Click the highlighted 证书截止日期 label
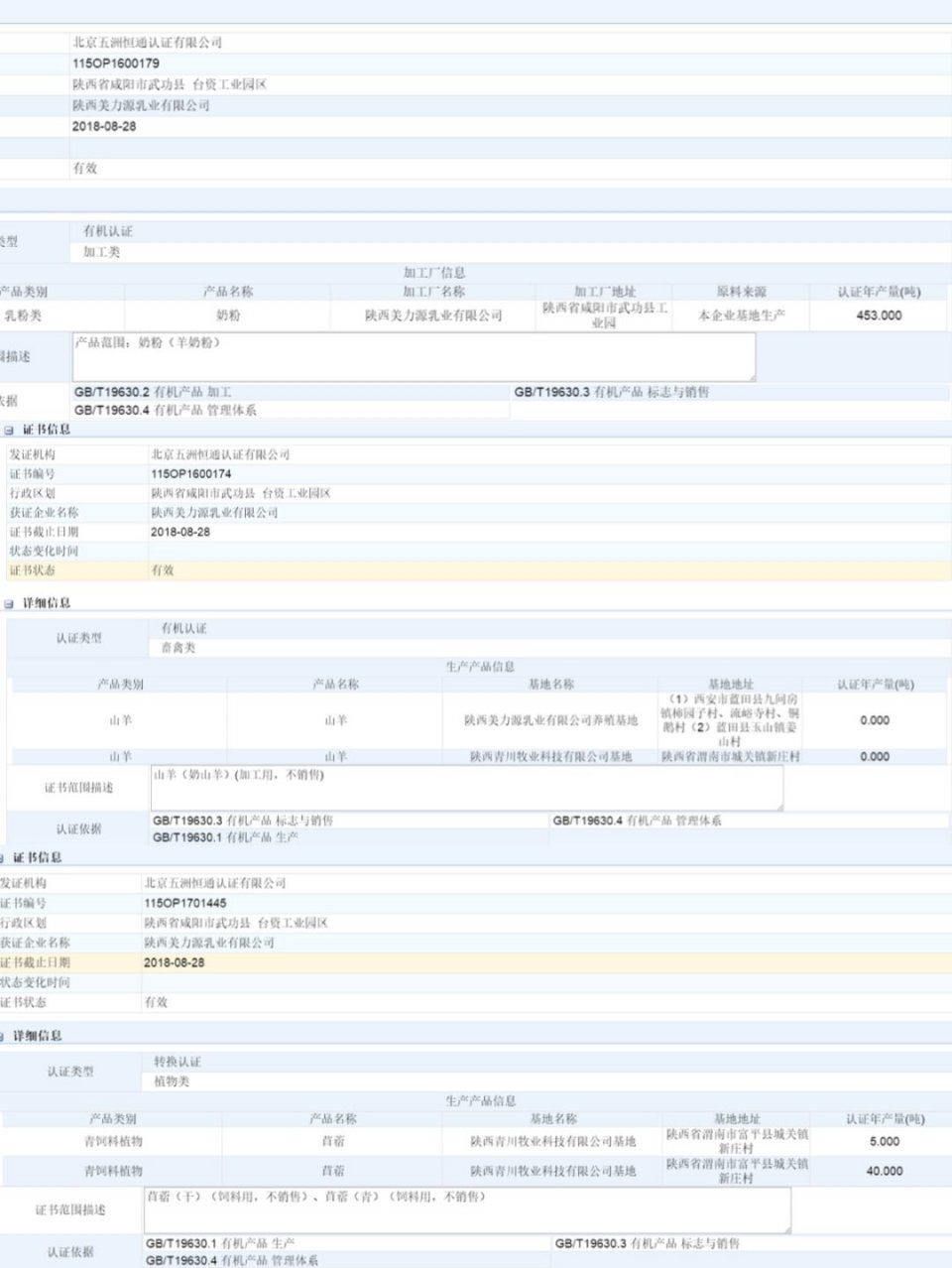The width and height of the screenshot is (952, 1268). pos(36,963)
